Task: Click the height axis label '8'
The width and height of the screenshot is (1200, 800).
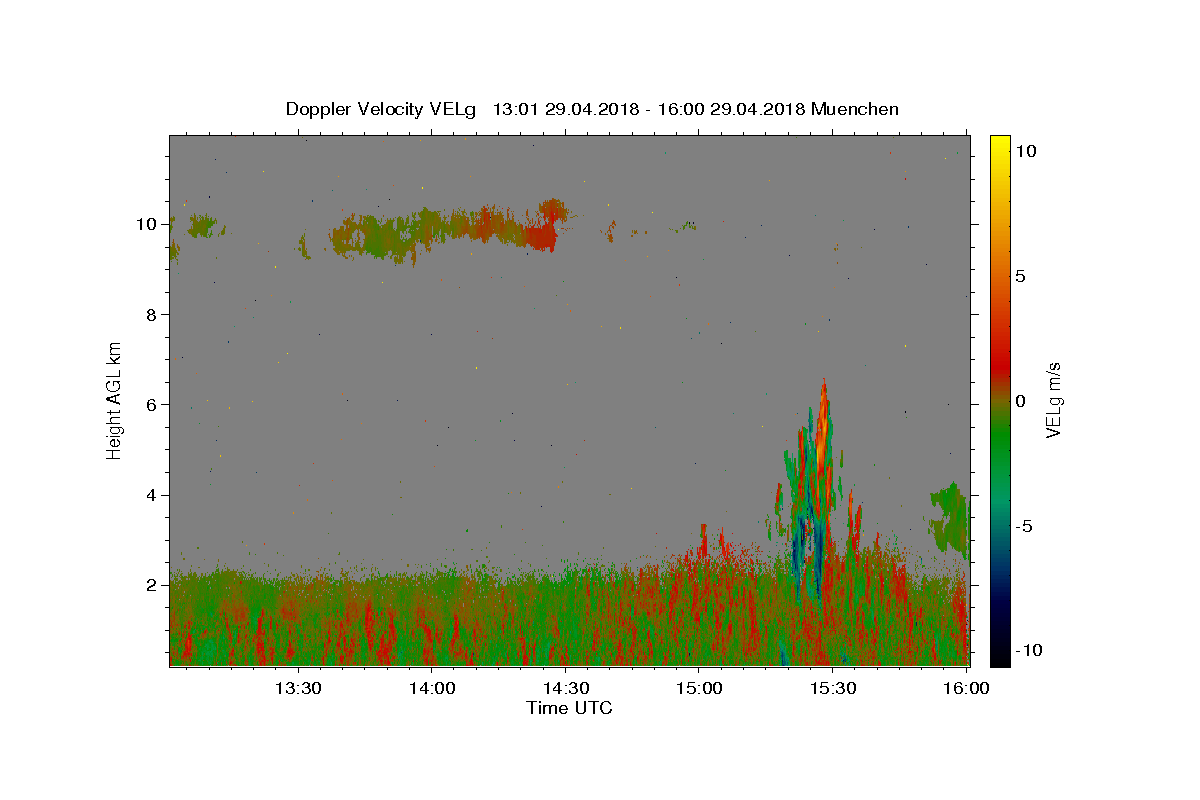Action: (151, 314)
